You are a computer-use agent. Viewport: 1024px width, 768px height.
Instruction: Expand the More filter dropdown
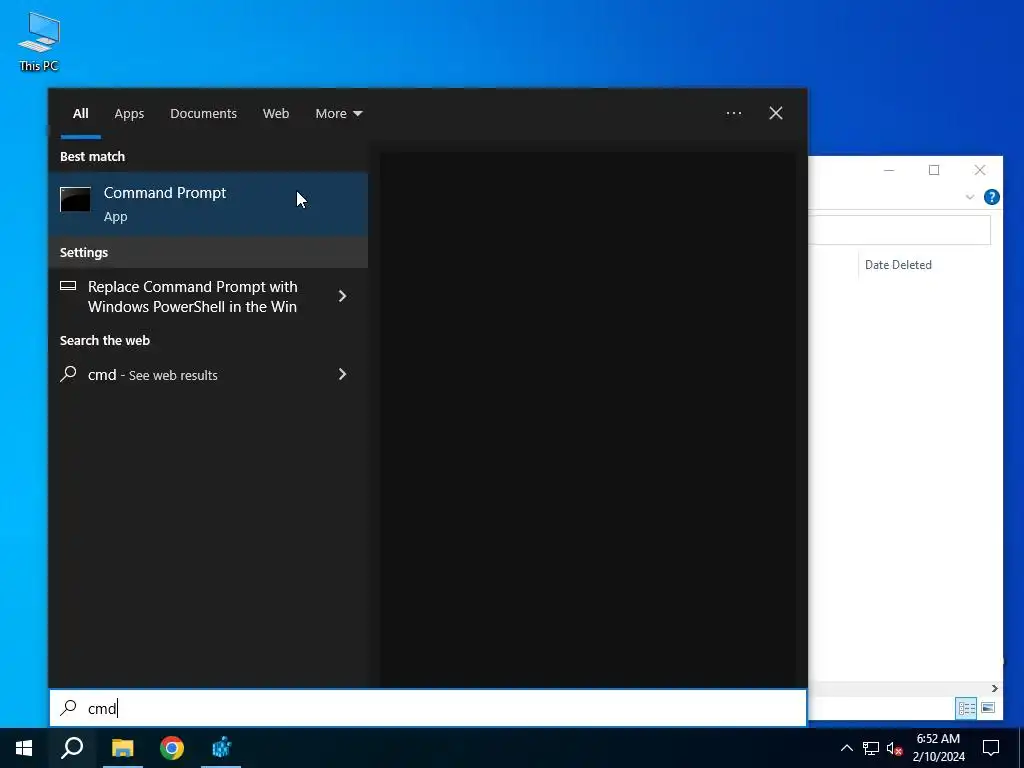click(338, 114)
